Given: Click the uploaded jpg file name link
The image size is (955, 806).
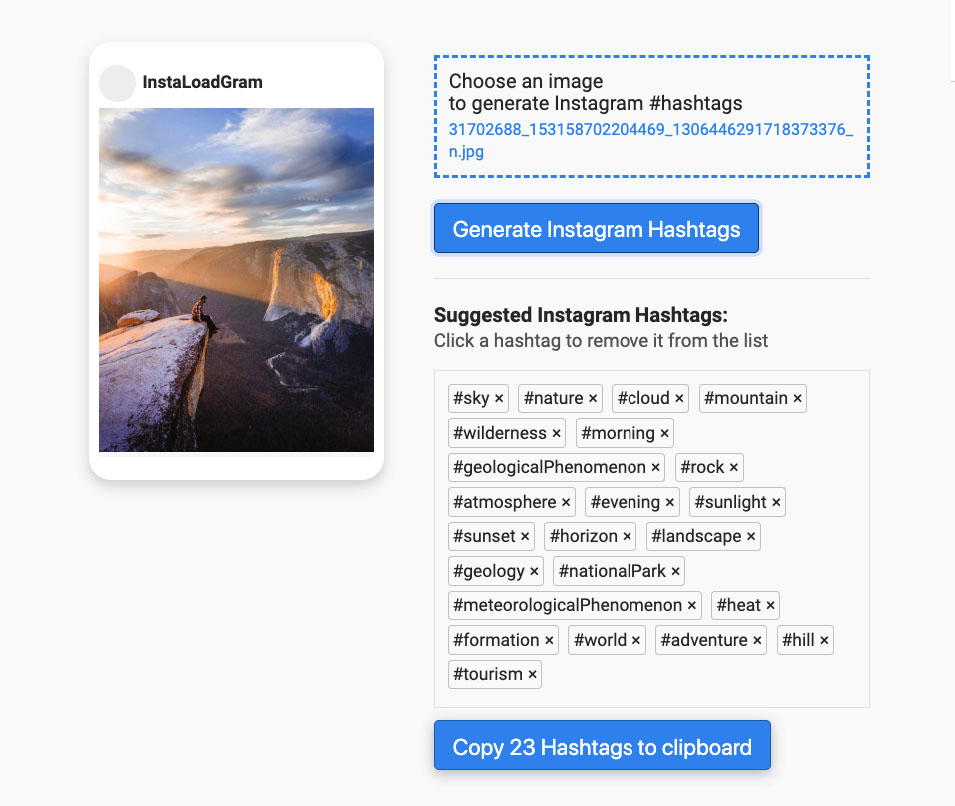Looking at the screenshot, I should [x=650, y=140].
